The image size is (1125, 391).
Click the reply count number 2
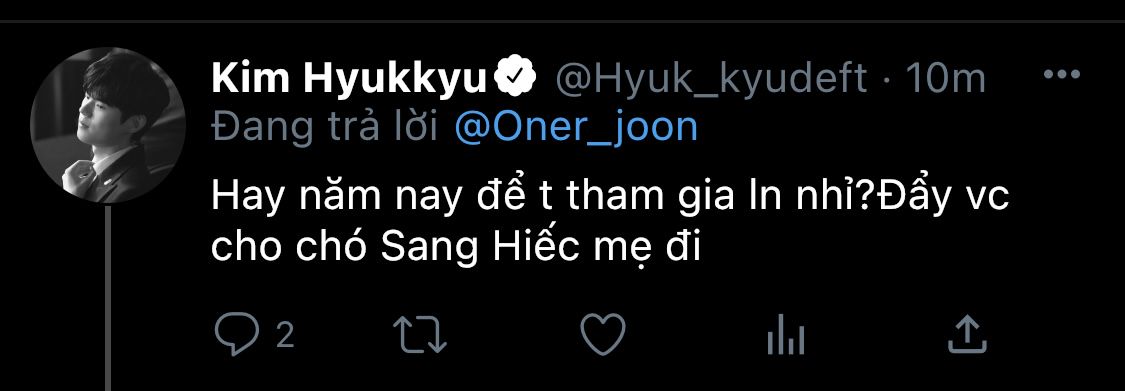coord(286,336)
